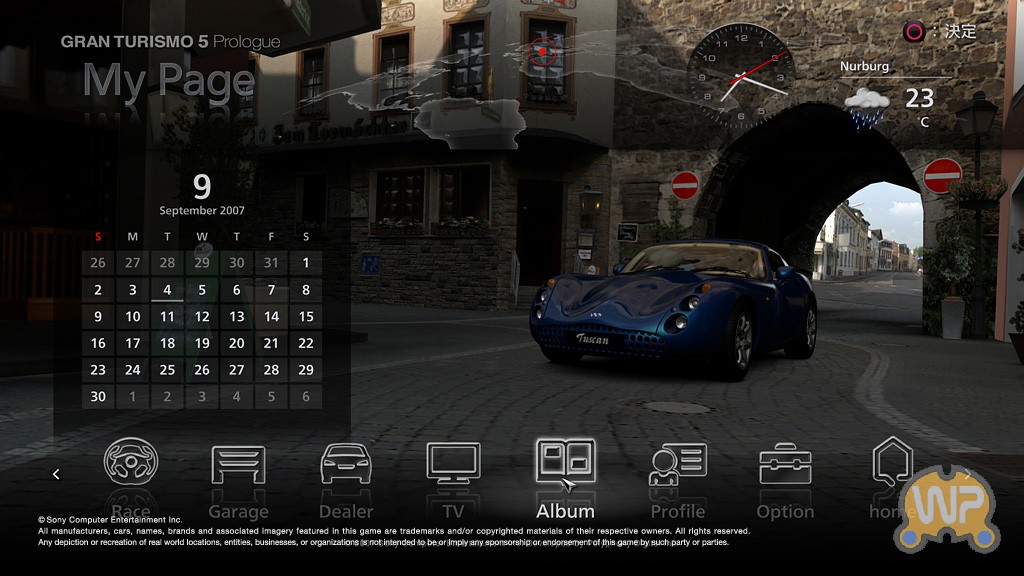Click the September 2007 month label
Image resolution: width=1024 pixels, height=576 pixels.
click(202, 211)
